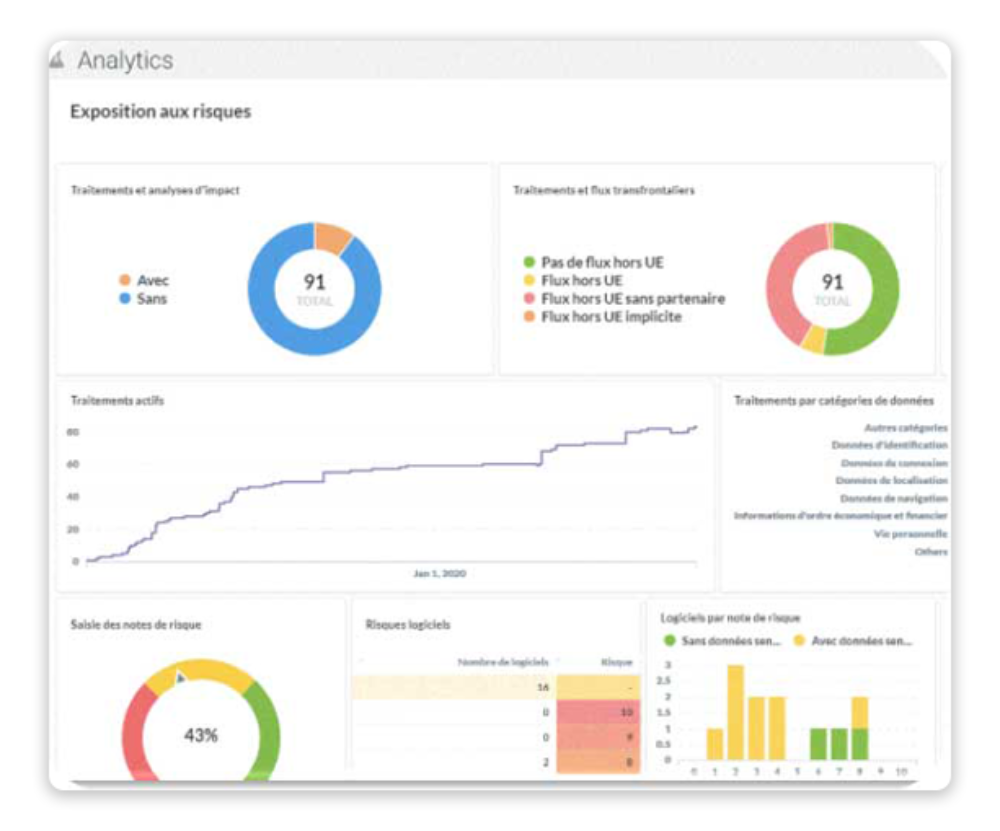This screenshot has height=831, width=1000.
Task: Click the yellow bar at note 1
Action: coord(715,744)
